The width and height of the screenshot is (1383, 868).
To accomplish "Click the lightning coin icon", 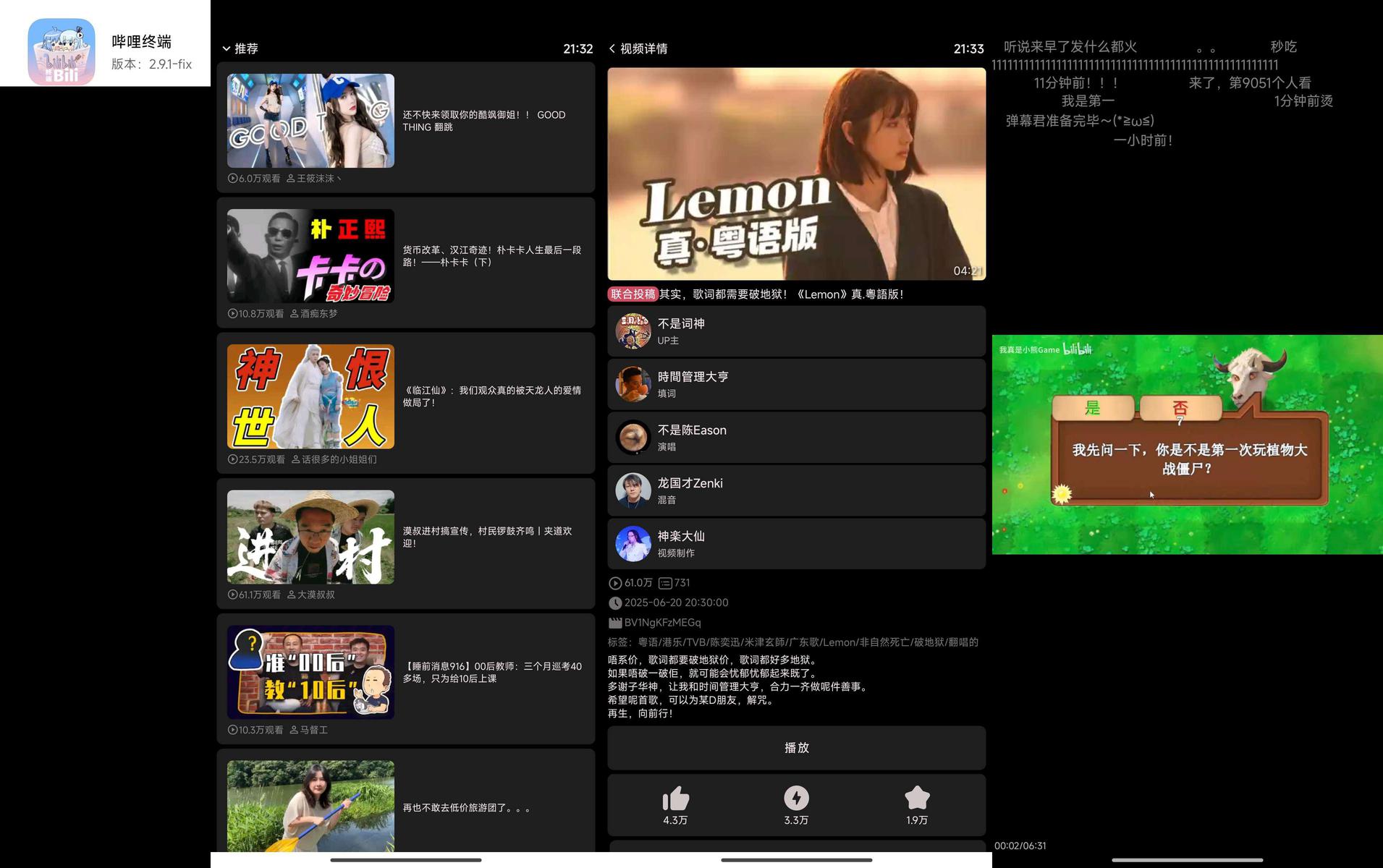I will click(796, 799).
